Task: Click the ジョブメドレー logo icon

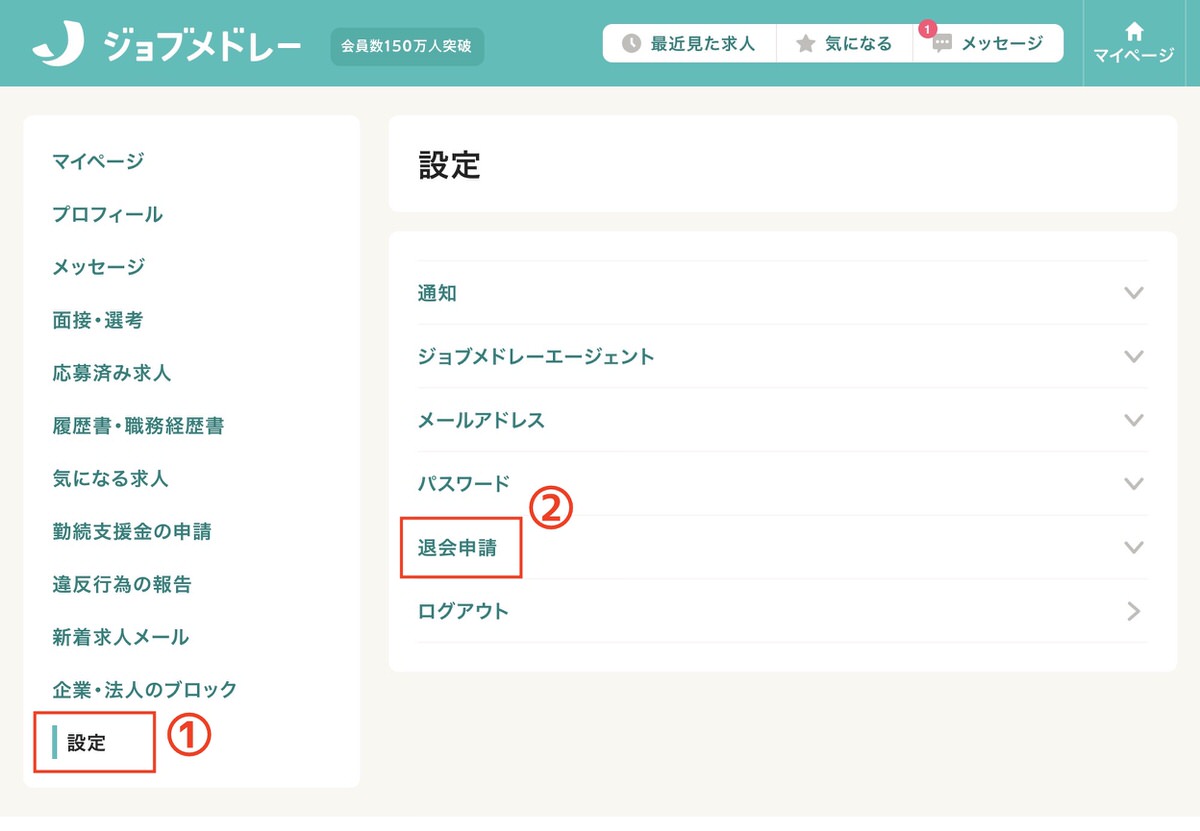Action: 58,45
